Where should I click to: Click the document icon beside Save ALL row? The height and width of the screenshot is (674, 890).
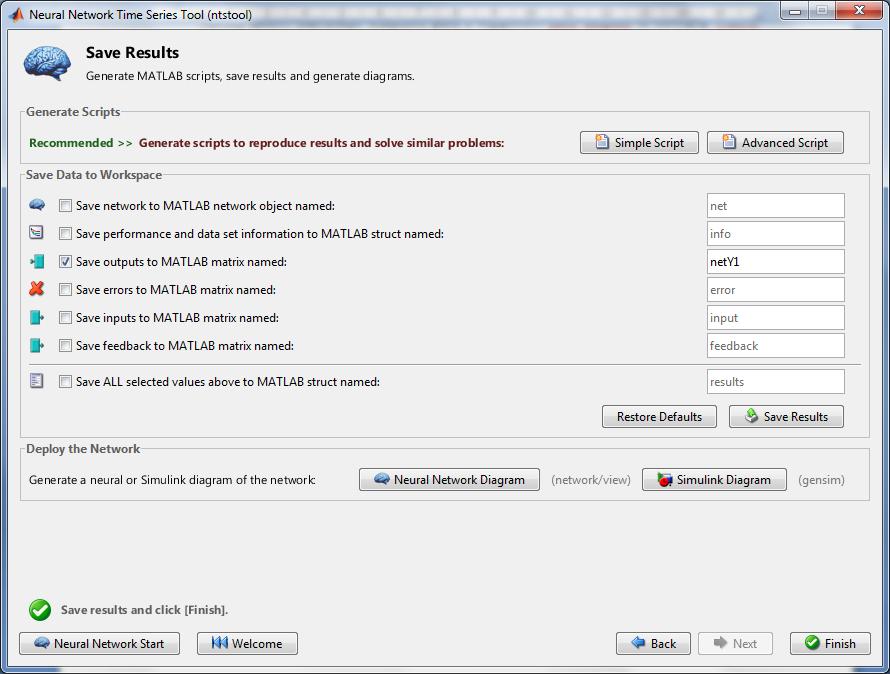[36, 380]
